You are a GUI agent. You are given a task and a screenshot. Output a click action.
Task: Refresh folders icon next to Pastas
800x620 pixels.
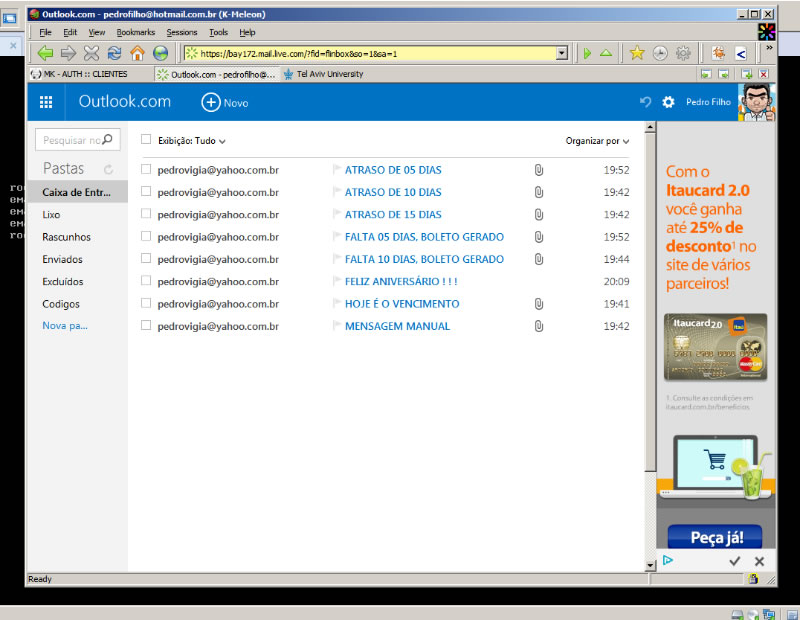pyautogui.click(x=109, y=169)
